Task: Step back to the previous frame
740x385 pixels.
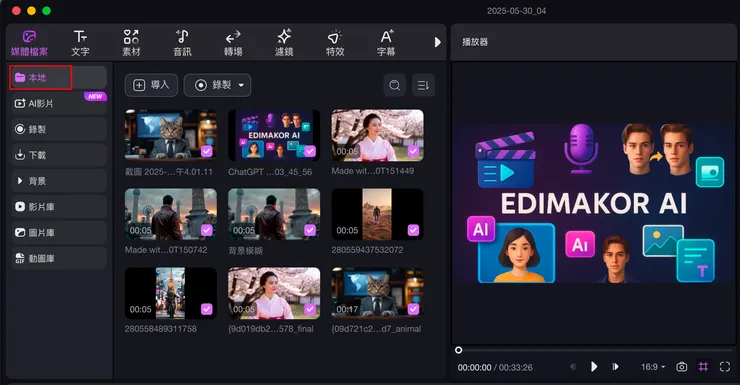Action: tap(572, 367)
